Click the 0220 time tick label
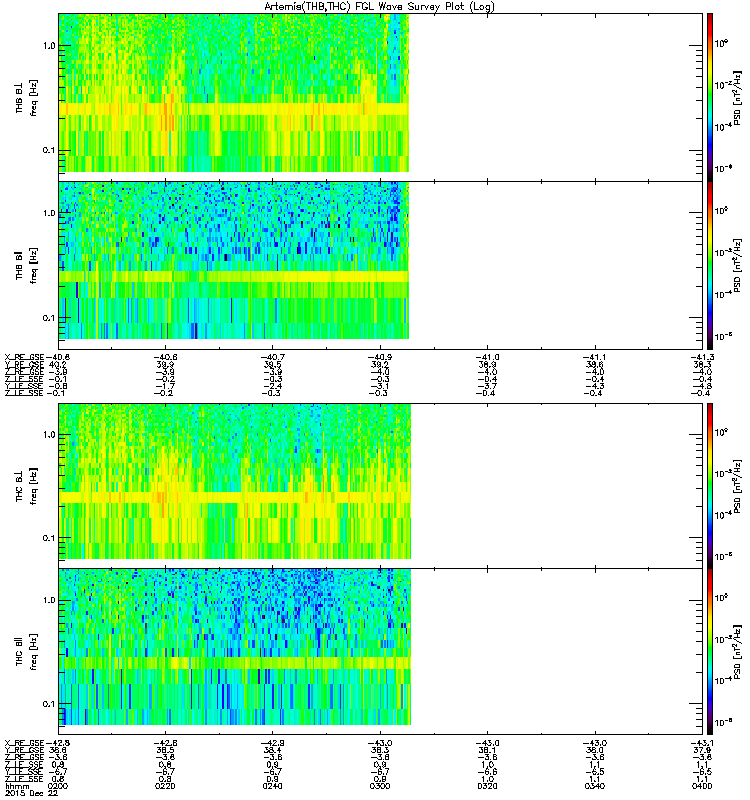750x800 pixels. click(x=165, y=786)
